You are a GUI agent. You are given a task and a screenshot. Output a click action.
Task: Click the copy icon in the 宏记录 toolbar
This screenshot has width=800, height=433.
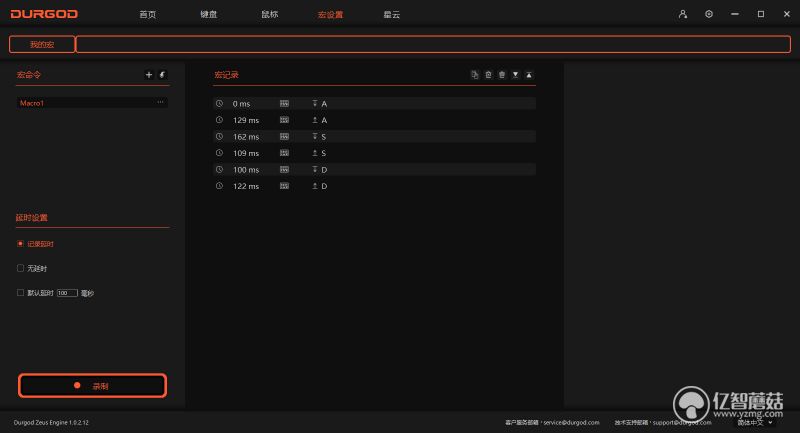(474, 75)
